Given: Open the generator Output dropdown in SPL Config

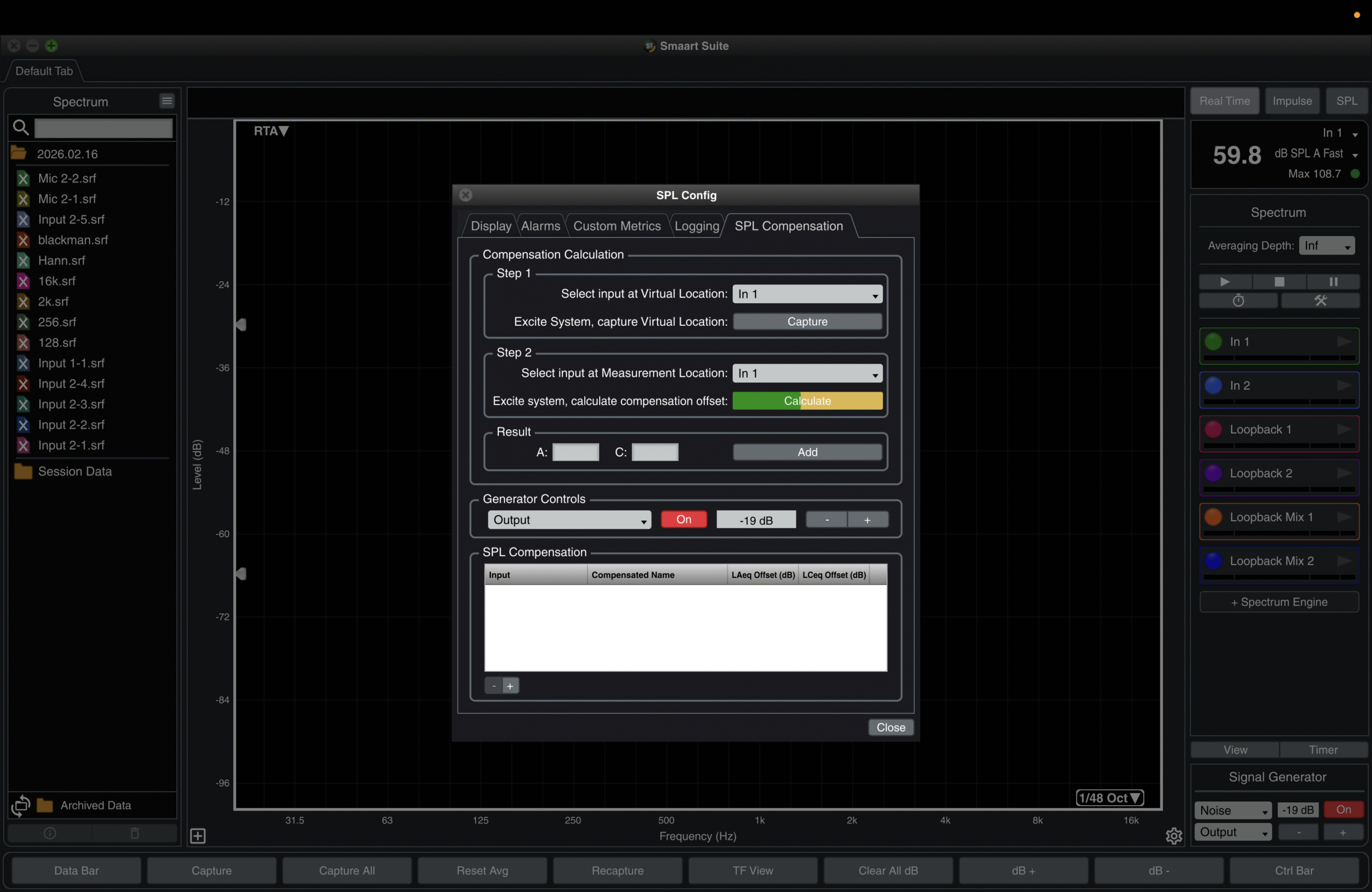Looking at the screenshot, I should tap(569, 520).
